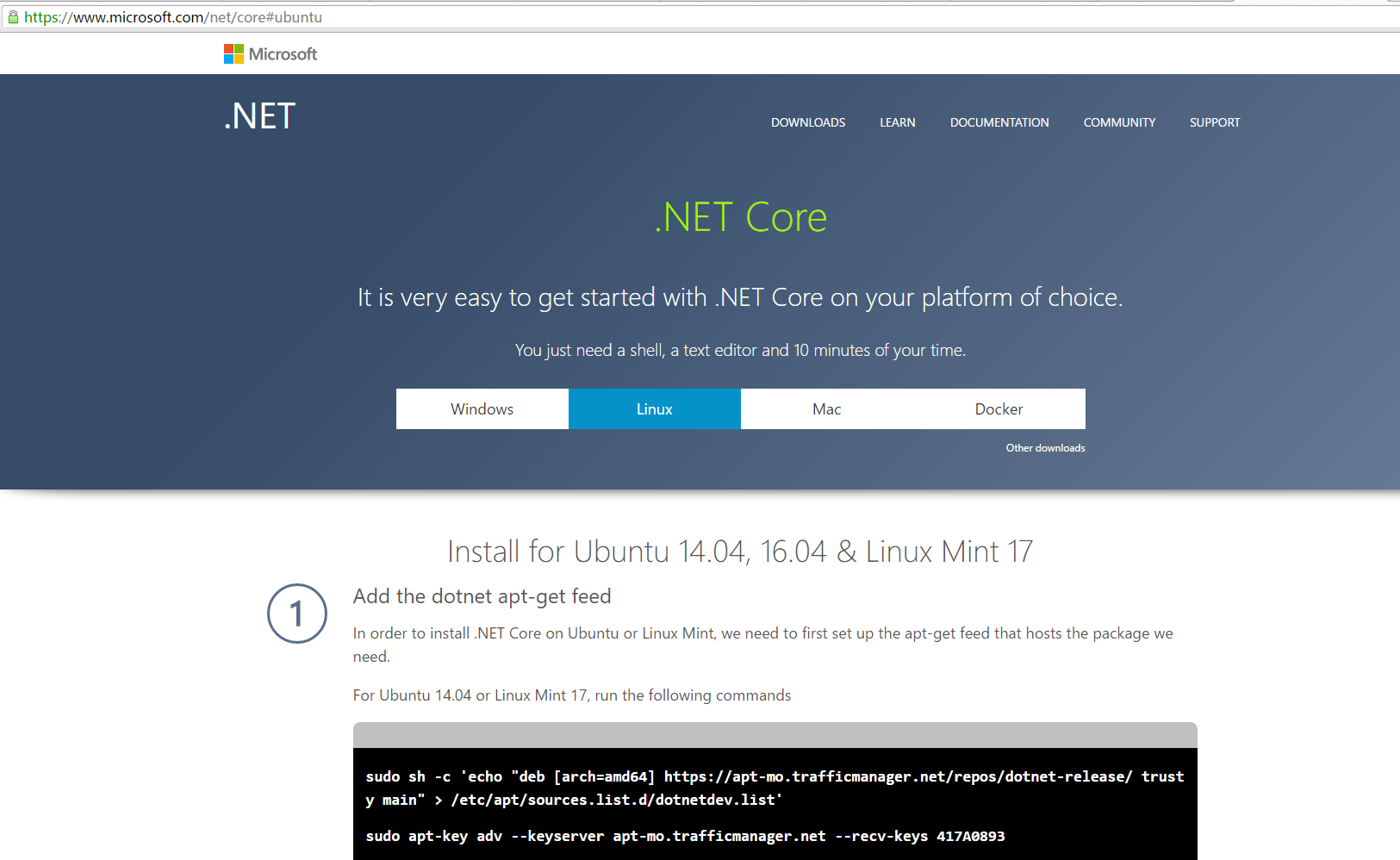
Task: Go to DOCUMENTATION in the top nav
Action: (999, 122)
